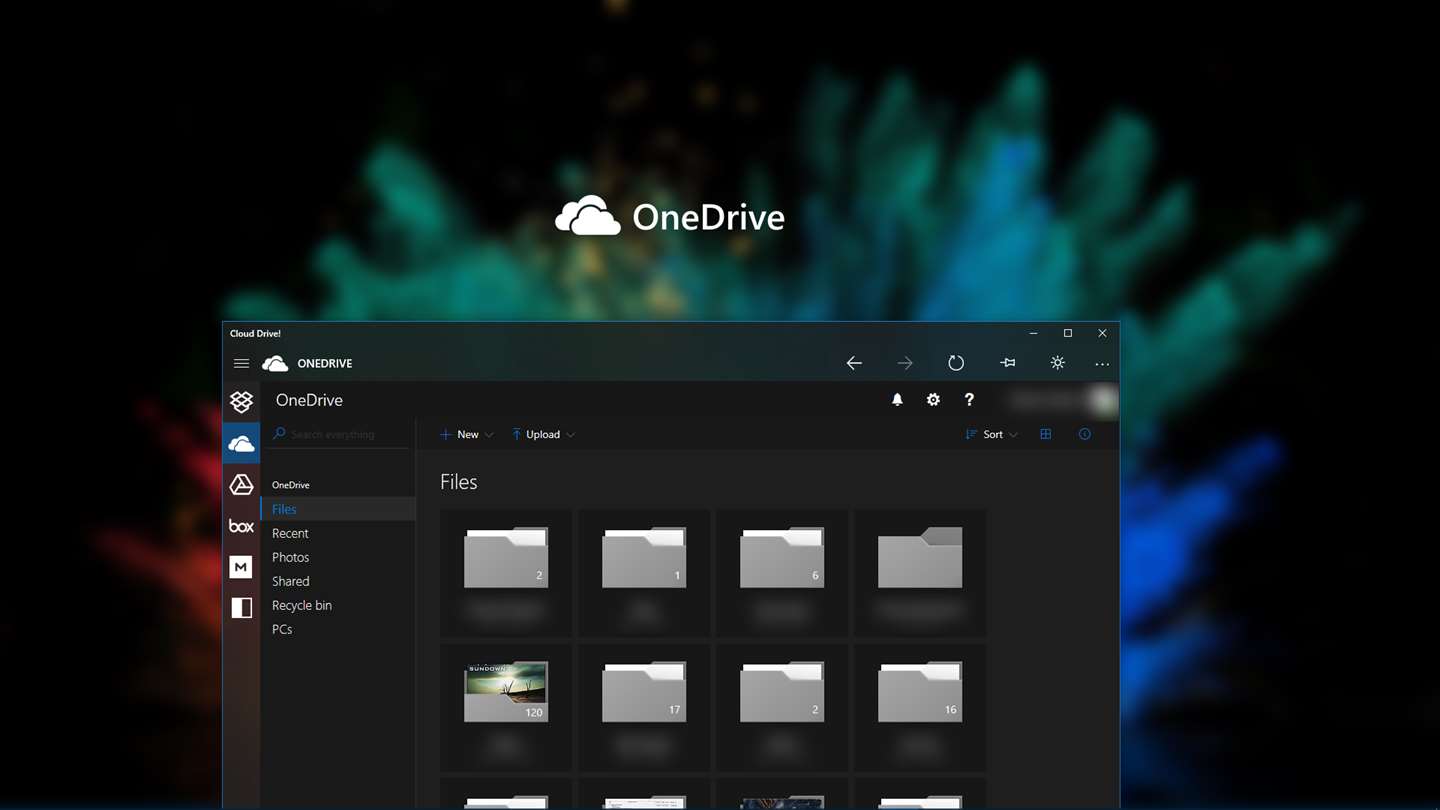Click the help question mark

pos(968,400)
